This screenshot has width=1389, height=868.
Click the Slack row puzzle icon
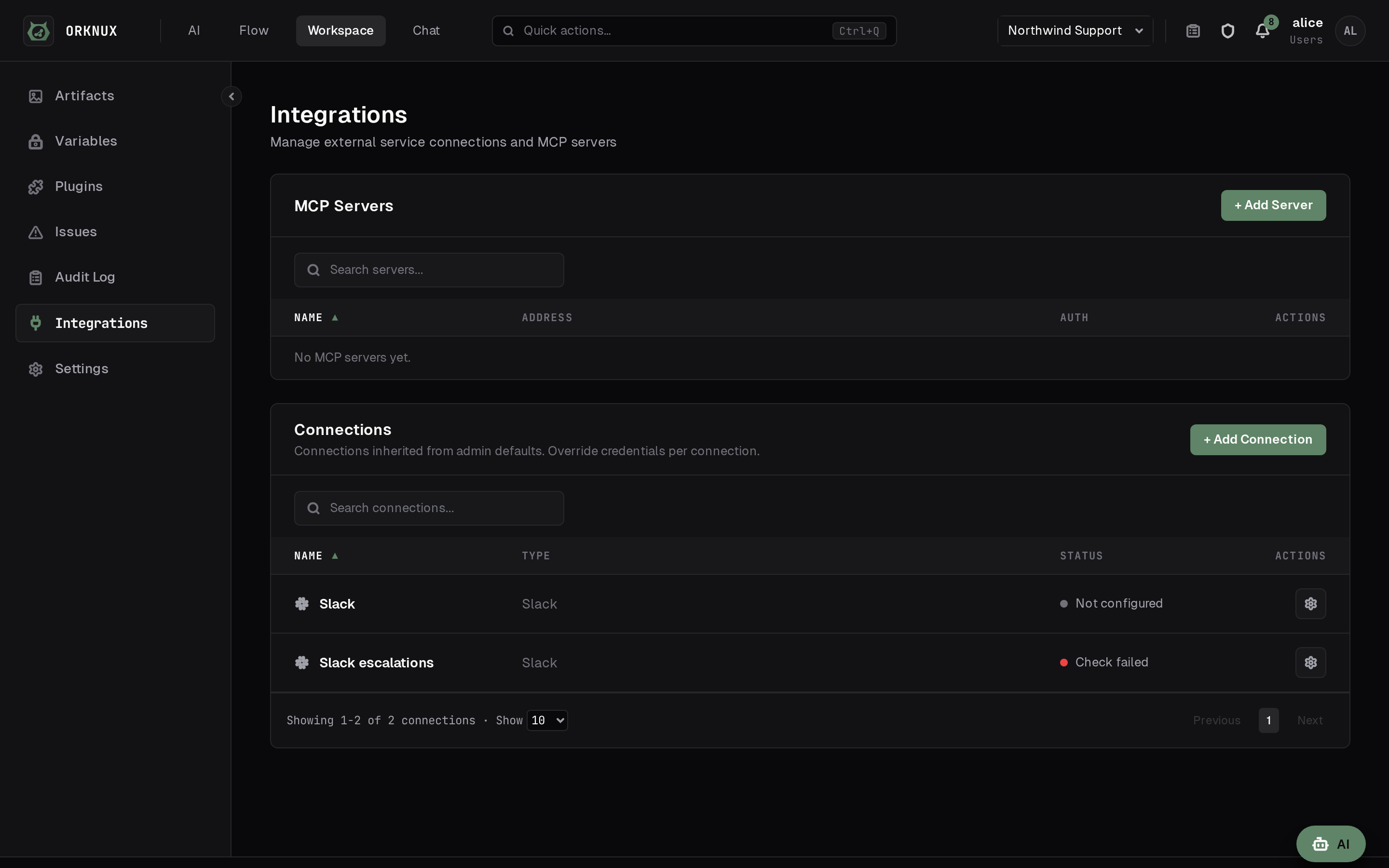tap(302, 604)
